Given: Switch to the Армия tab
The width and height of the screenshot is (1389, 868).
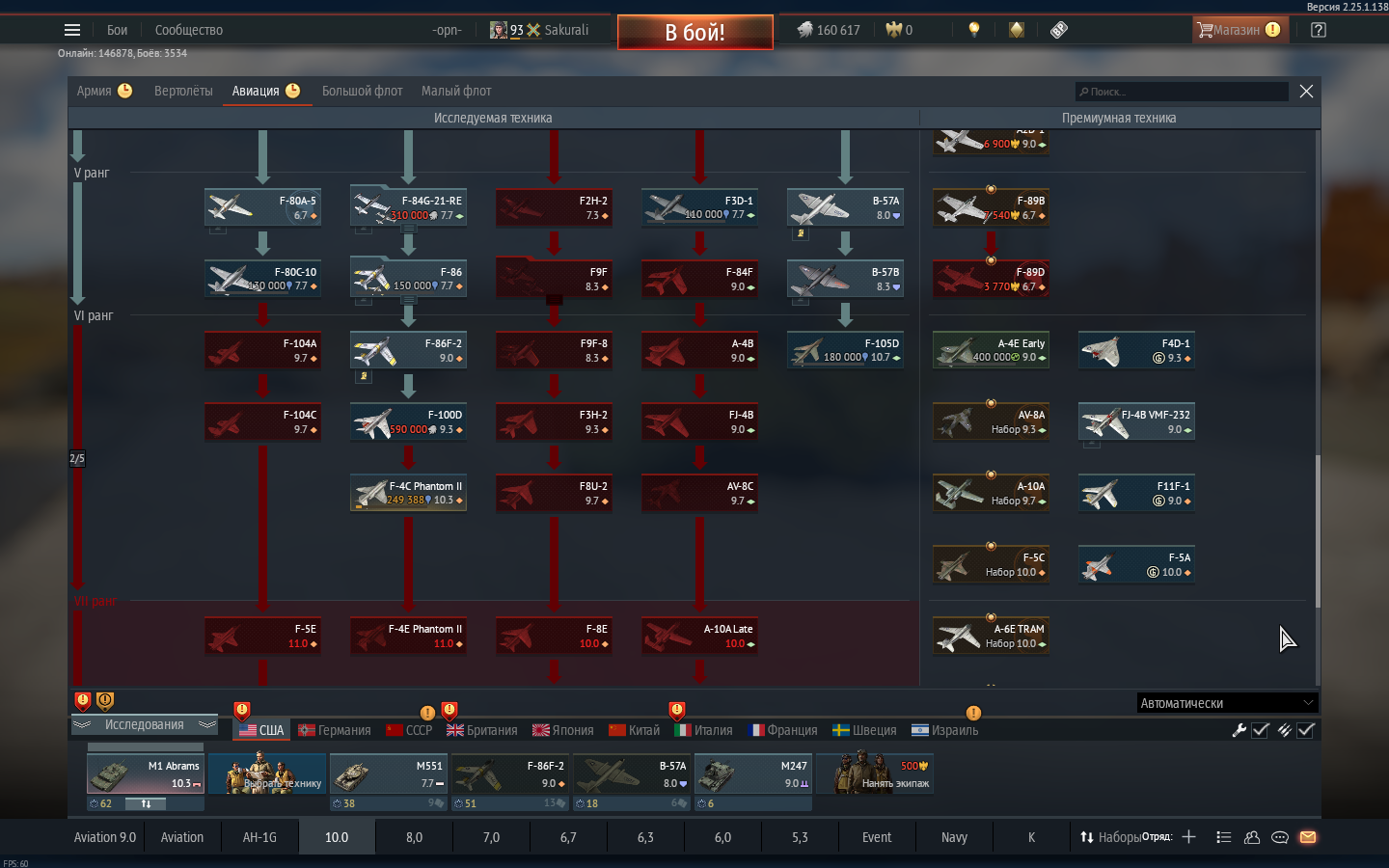Looking at the screenshot, I should (104, 91).
